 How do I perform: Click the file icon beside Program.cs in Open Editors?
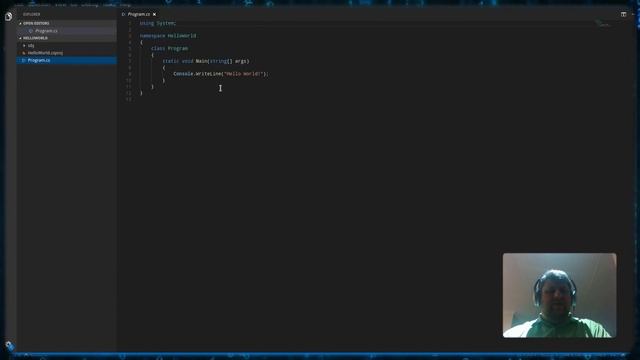pyautogui.click(x=31, y=31)
